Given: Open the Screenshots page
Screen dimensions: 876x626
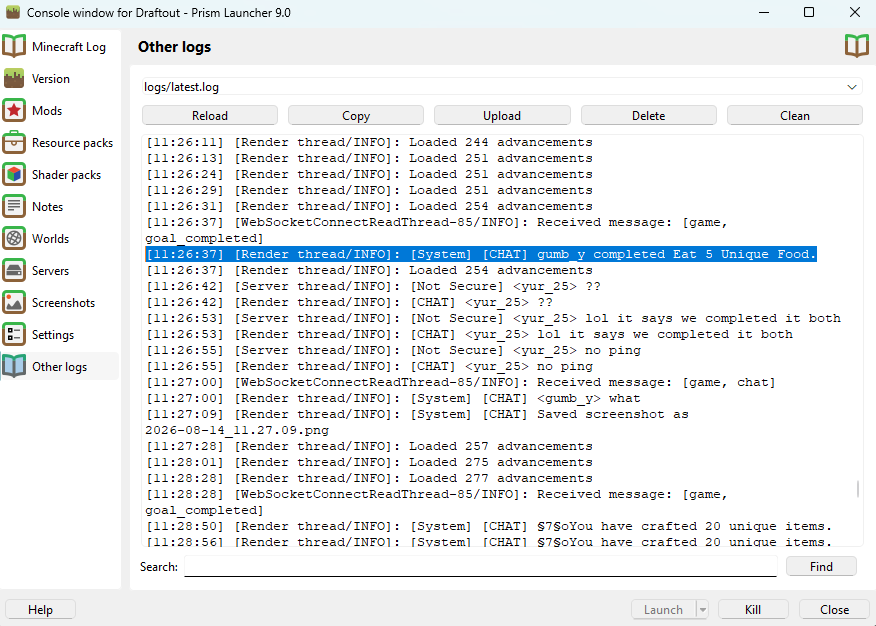Looking at the screenshot, I should [x=60, y=303].
